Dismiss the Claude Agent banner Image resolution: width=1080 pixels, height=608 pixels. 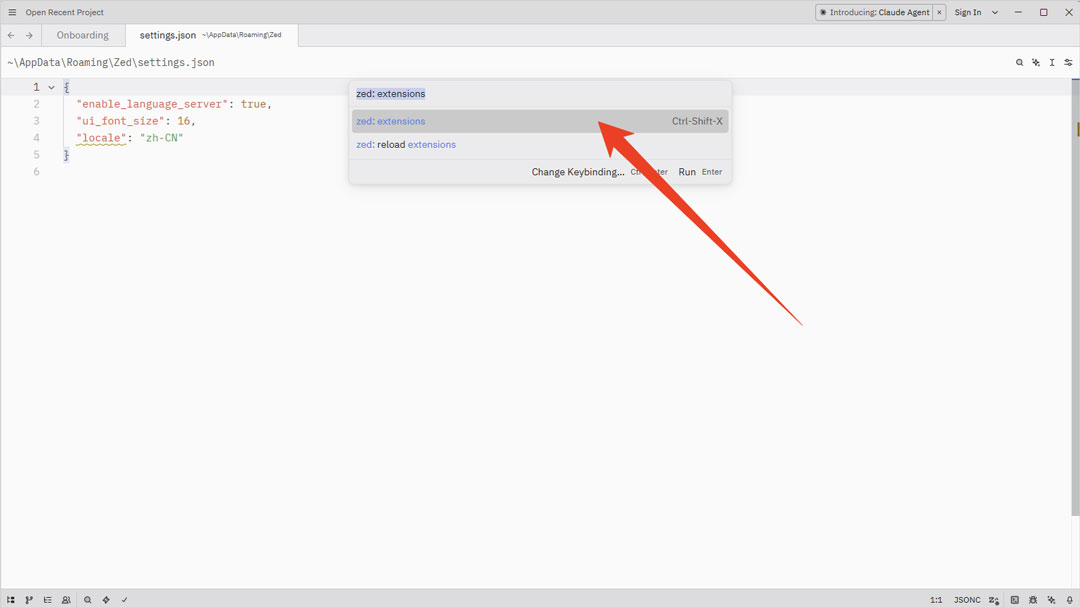click(939, 12)
